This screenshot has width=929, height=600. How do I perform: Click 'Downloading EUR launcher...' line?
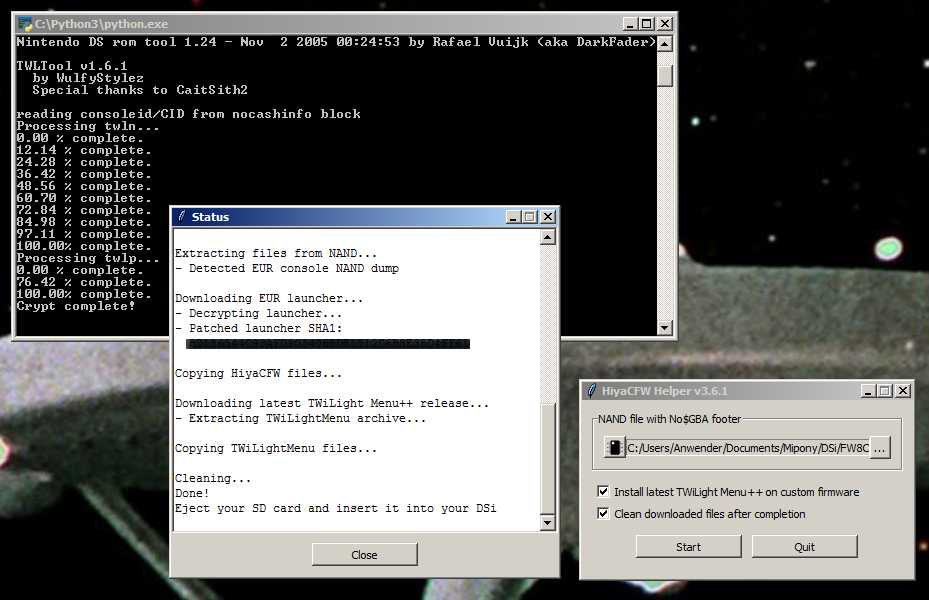click(x=269, y=298)
